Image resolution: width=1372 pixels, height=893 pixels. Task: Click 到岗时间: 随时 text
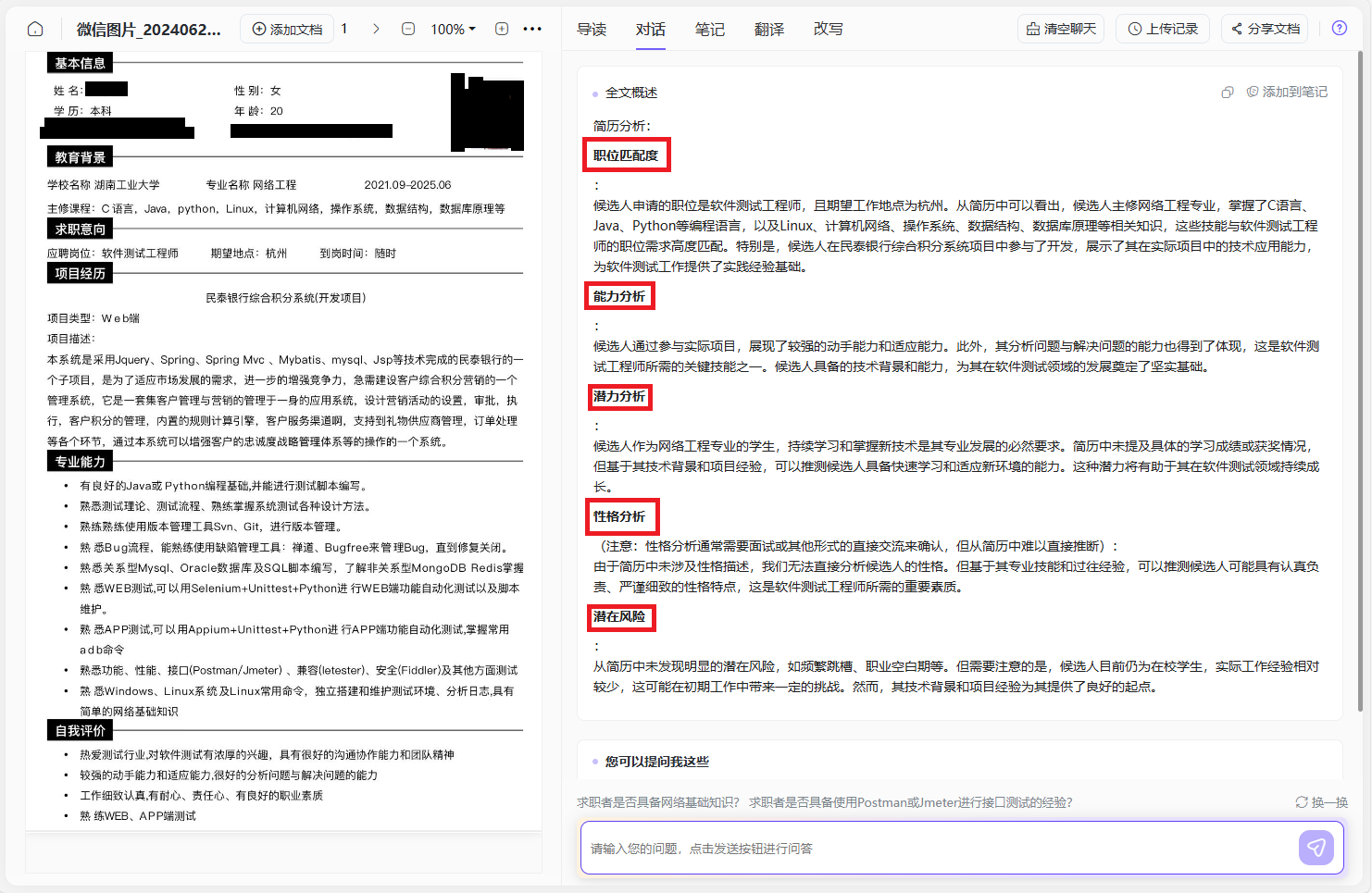(x=357, y=254)
